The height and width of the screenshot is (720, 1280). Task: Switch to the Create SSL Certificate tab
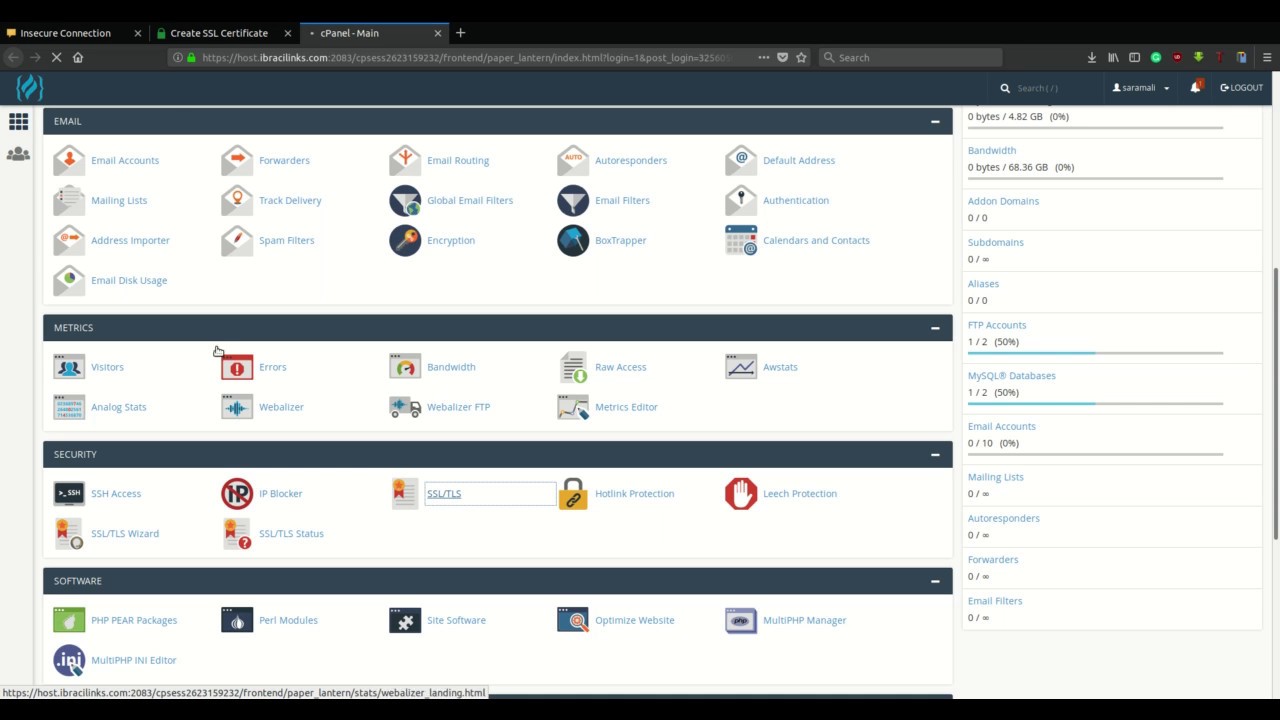tap(223, 33)
